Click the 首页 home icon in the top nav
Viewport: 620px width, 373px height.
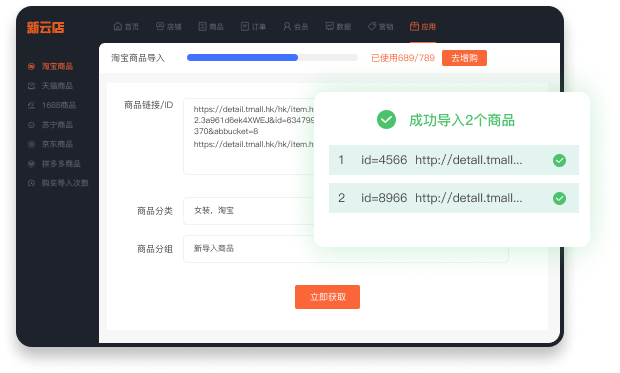pos(118,27)
